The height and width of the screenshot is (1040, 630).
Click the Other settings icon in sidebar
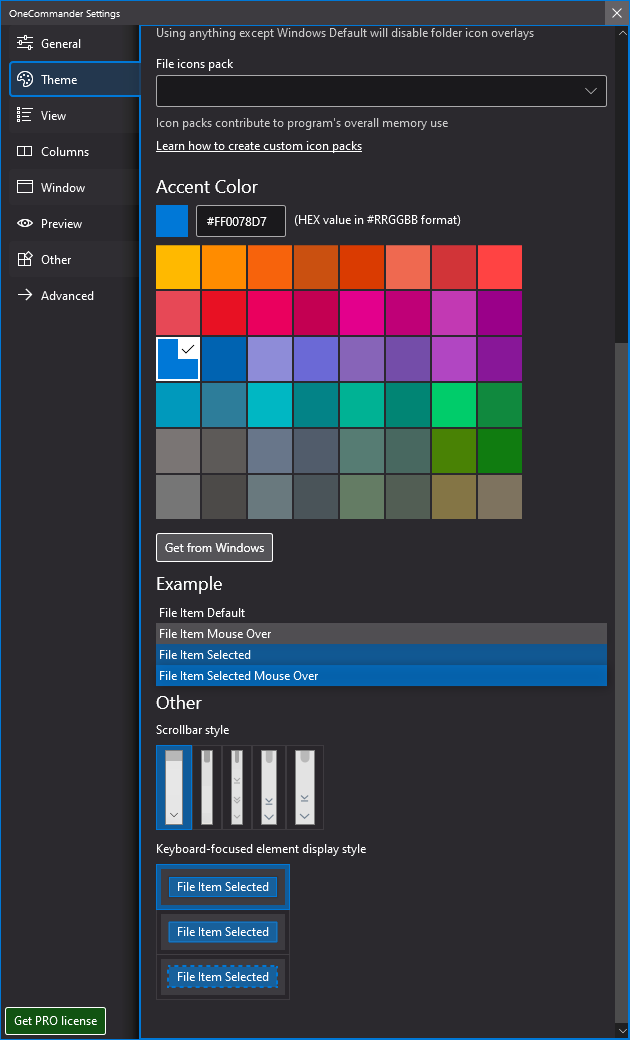tap(25, 260)
